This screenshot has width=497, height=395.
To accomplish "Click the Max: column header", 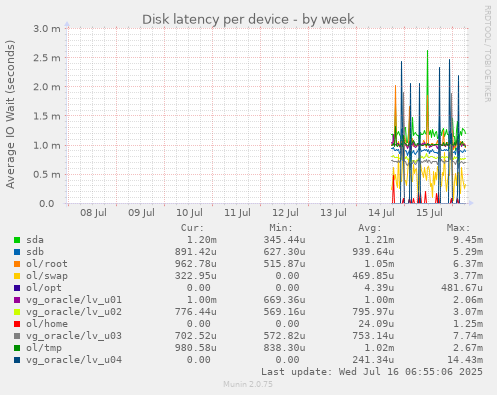I will [x=458, y=228].
